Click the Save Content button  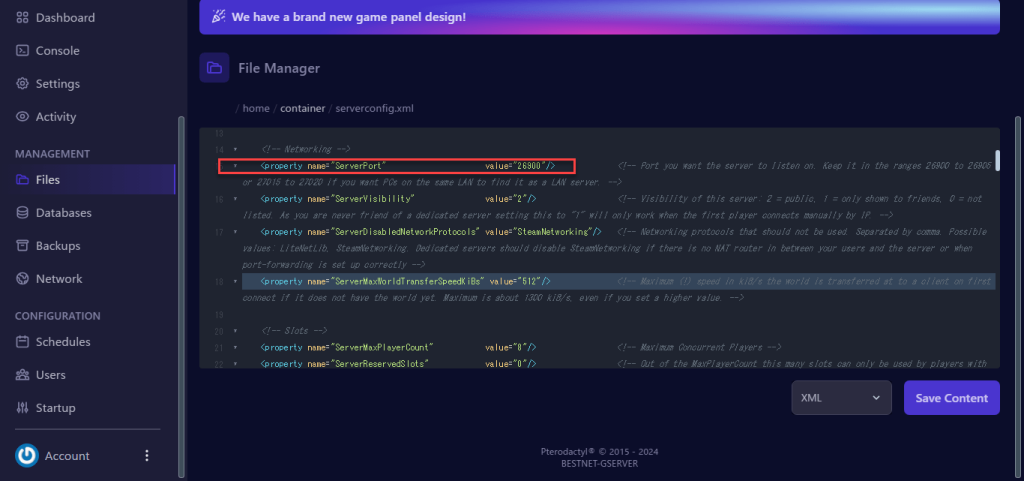point(951,398)
